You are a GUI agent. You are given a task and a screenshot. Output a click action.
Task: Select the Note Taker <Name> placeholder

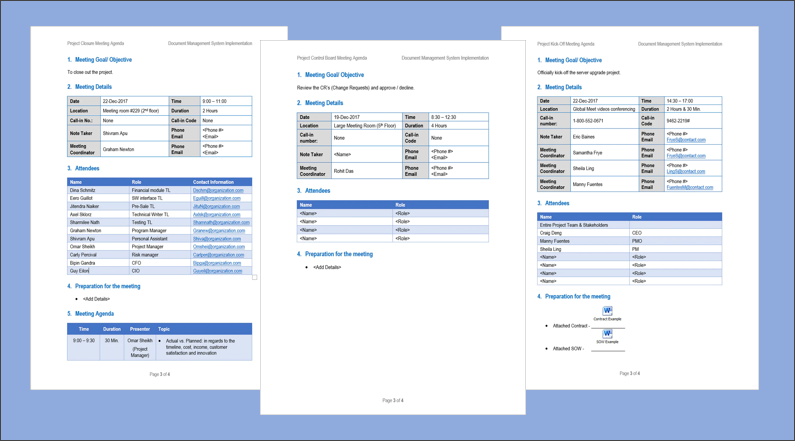point(343,155)
